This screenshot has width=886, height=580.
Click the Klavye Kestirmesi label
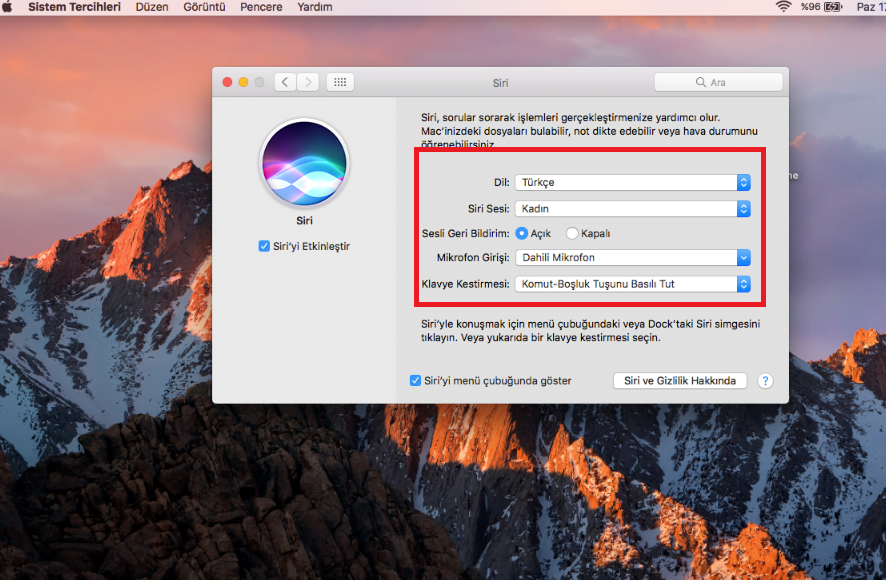coord(466,284)
